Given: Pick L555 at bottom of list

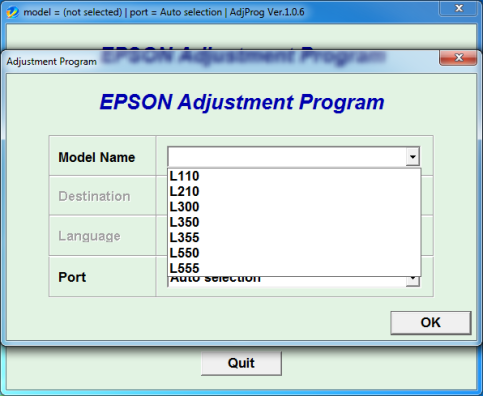Looking at the screenshot, I should (x=294, y=268).
